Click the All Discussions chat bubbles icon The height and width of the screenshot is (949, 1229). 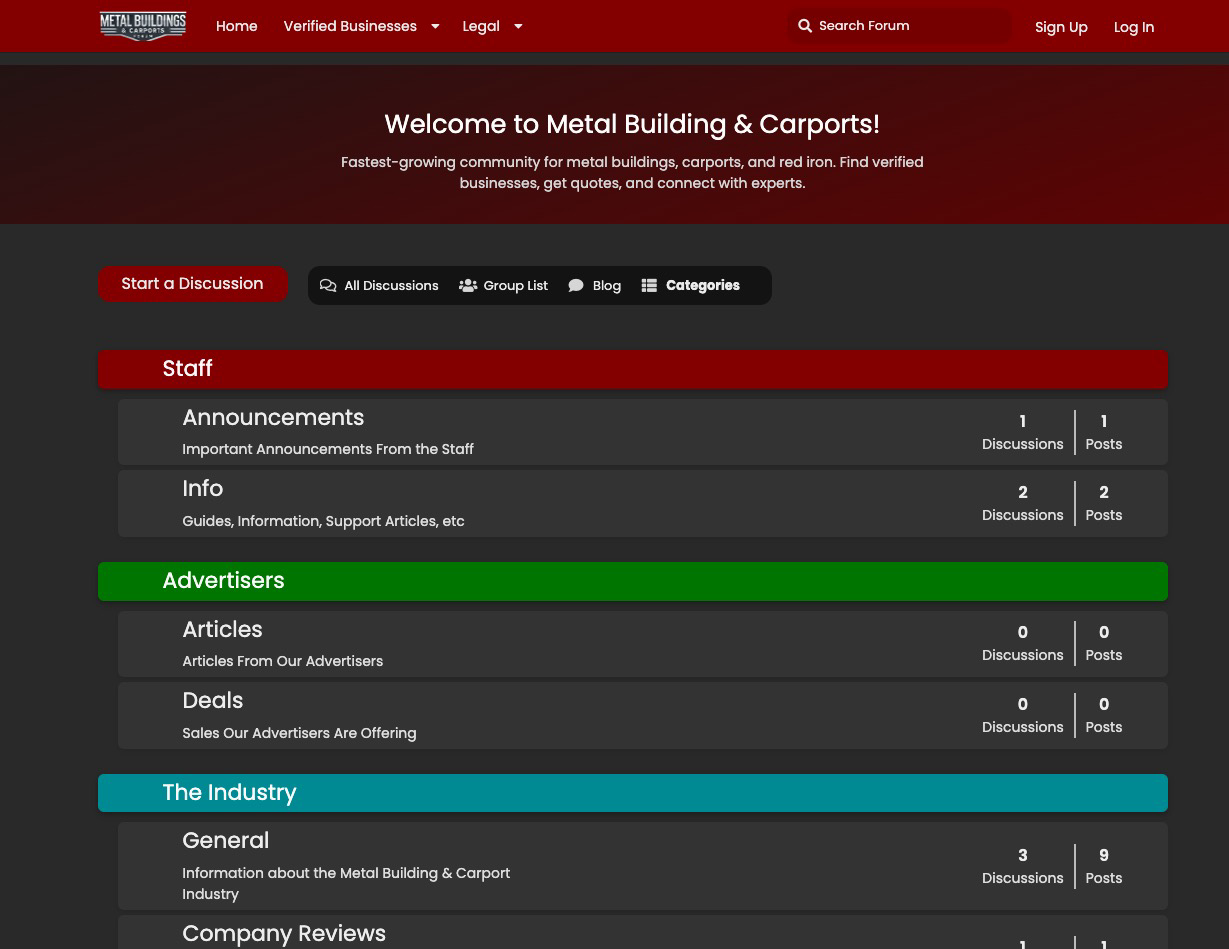point(328,286)
